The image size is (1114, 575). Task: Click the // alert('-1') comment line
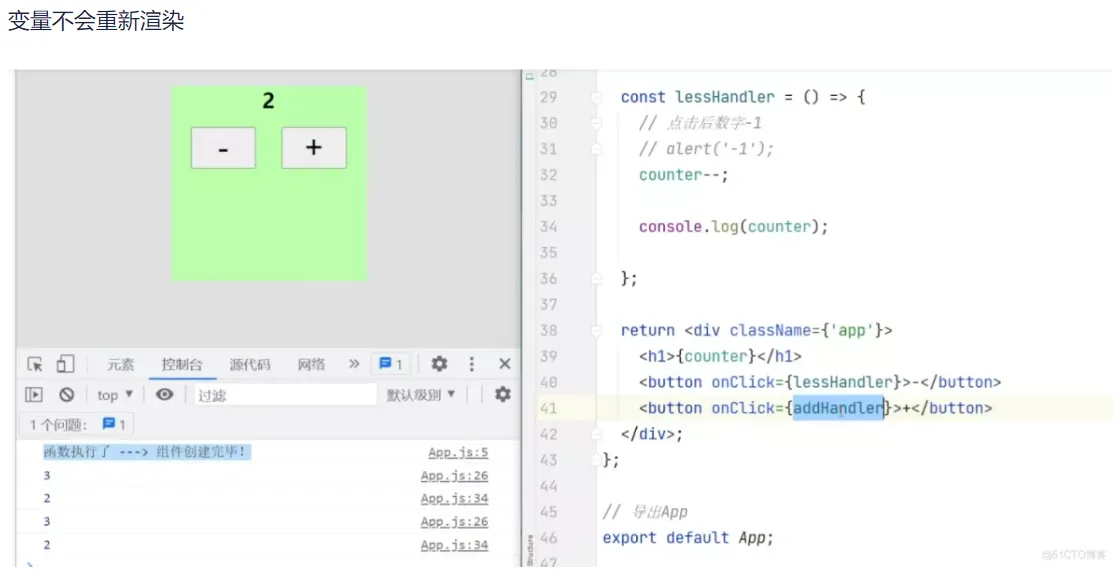click(706, 149)
